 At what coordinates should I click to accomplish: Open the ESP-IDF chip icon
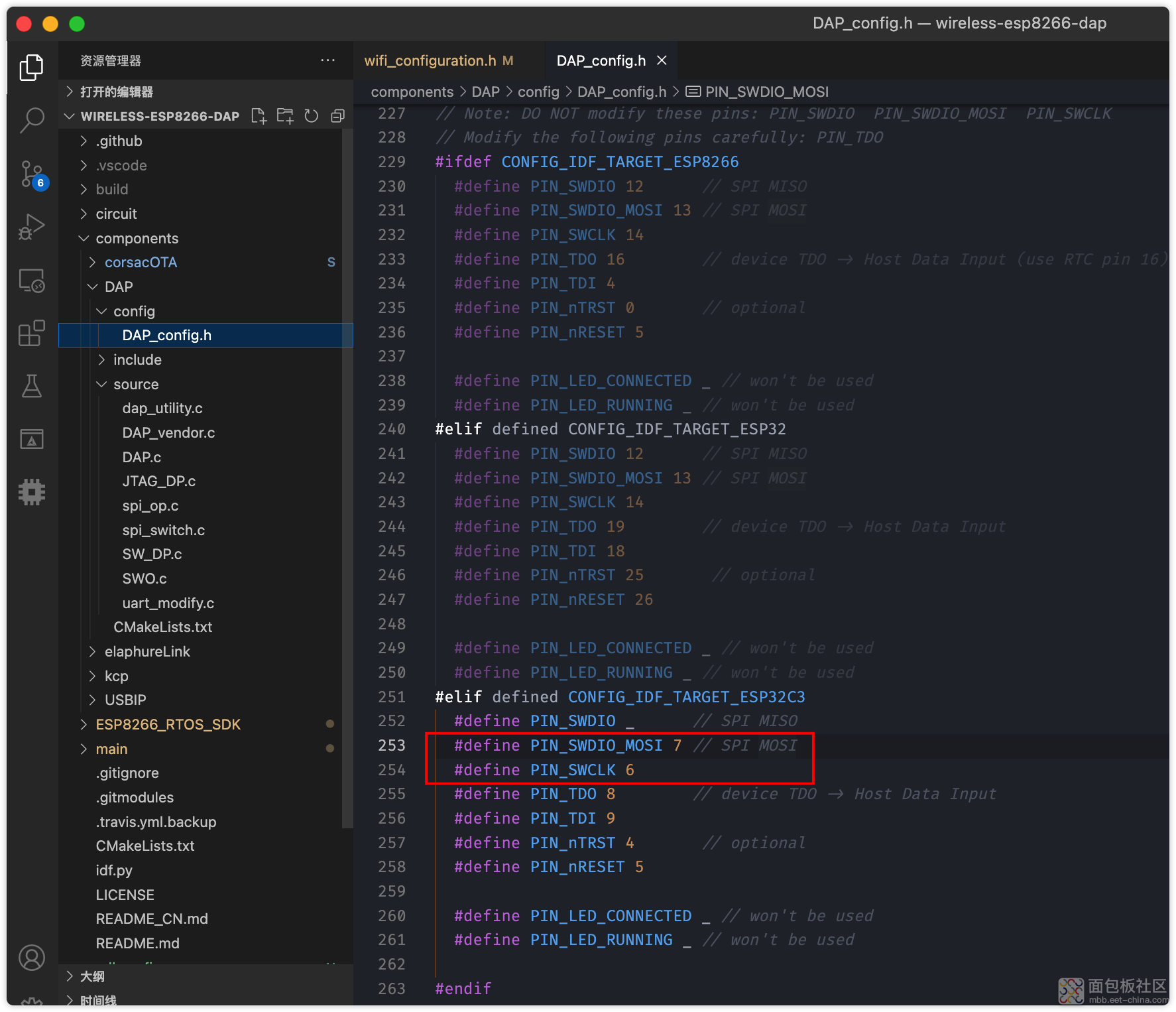click(31, 492)
